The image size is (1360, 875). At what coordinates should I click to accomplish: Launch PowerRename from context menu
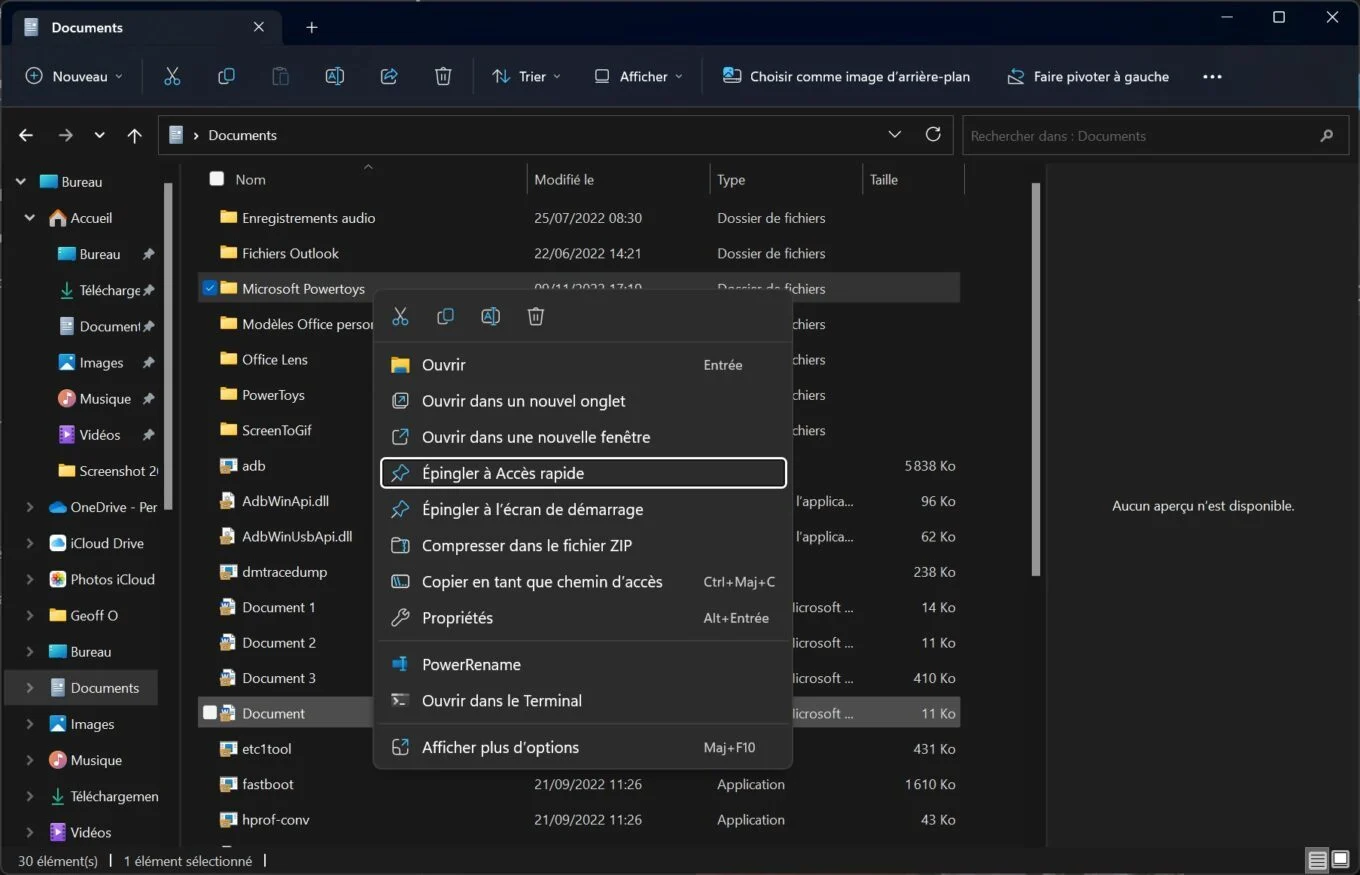click(x=583, y=664)
